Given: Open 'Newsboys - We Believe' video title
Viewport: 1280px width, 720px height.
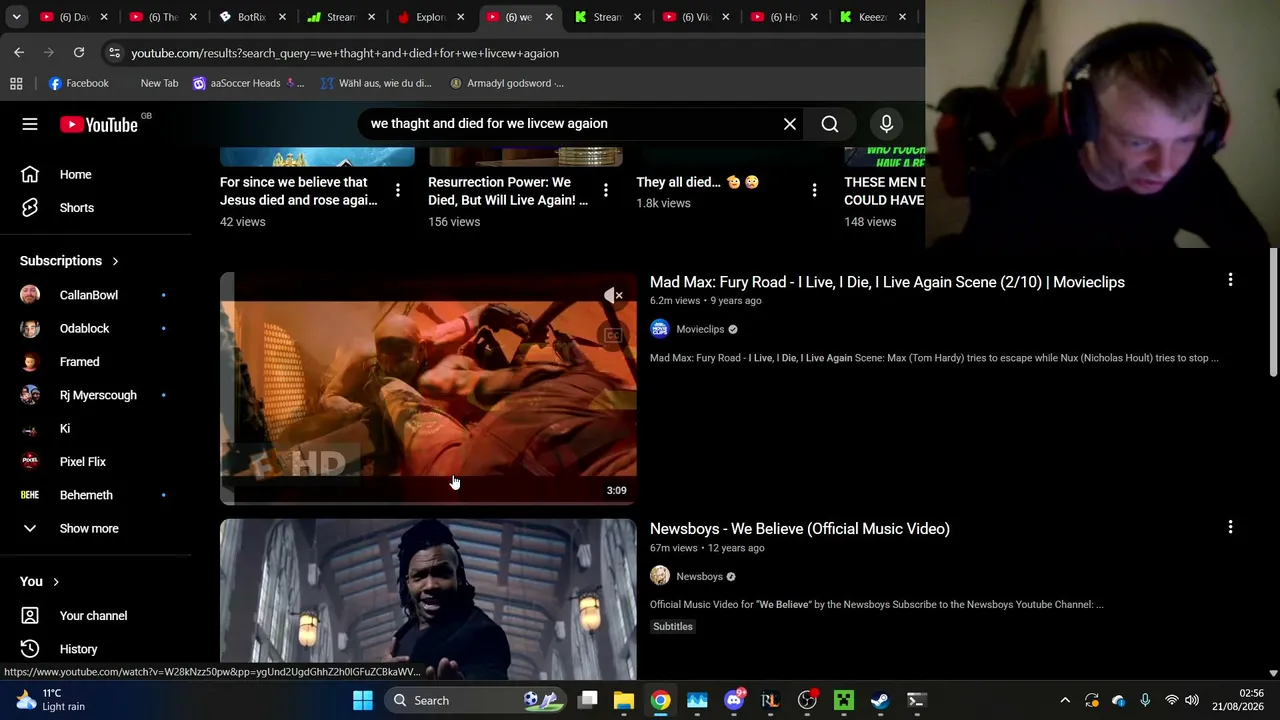Looking at the screenshot, I should (800, 529).
